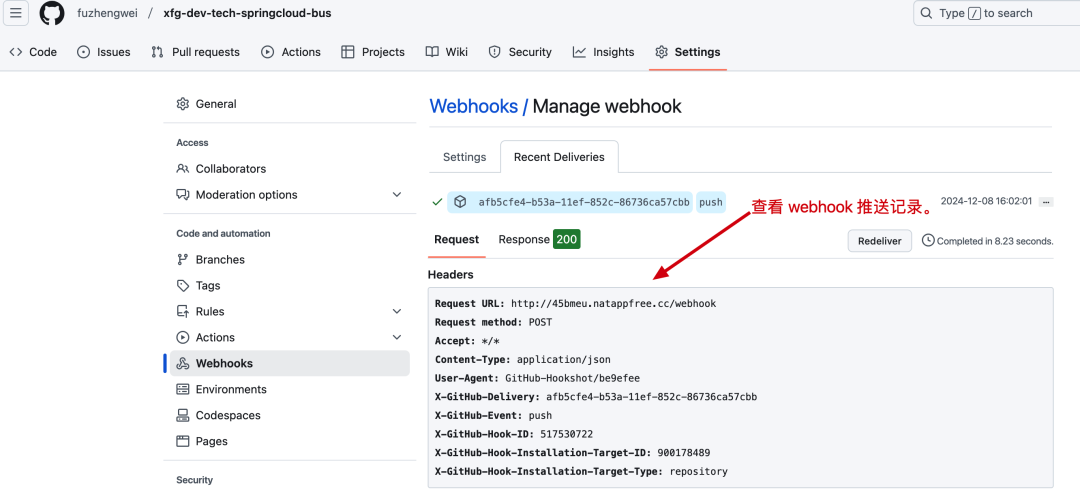Expand the Rules chevron in sidebar
1080x489 pixels.
coord(397,311)
